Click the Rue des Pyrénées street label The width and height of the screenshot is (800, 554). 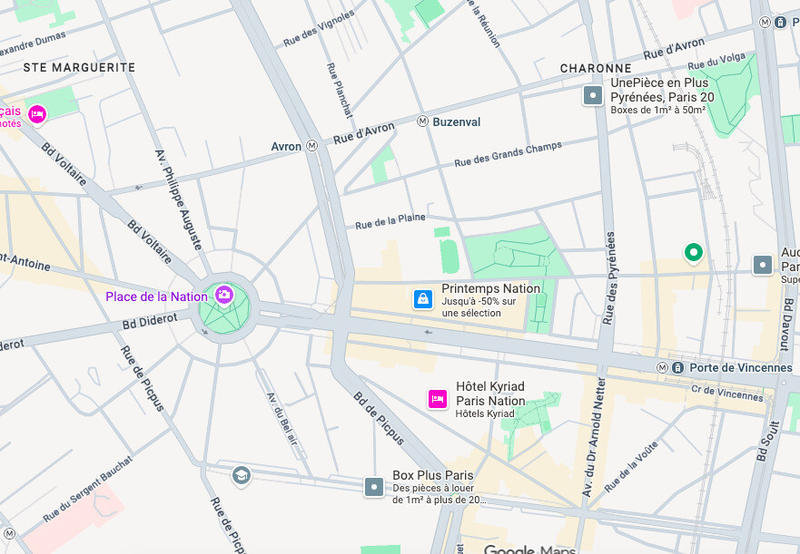(609, 278)
